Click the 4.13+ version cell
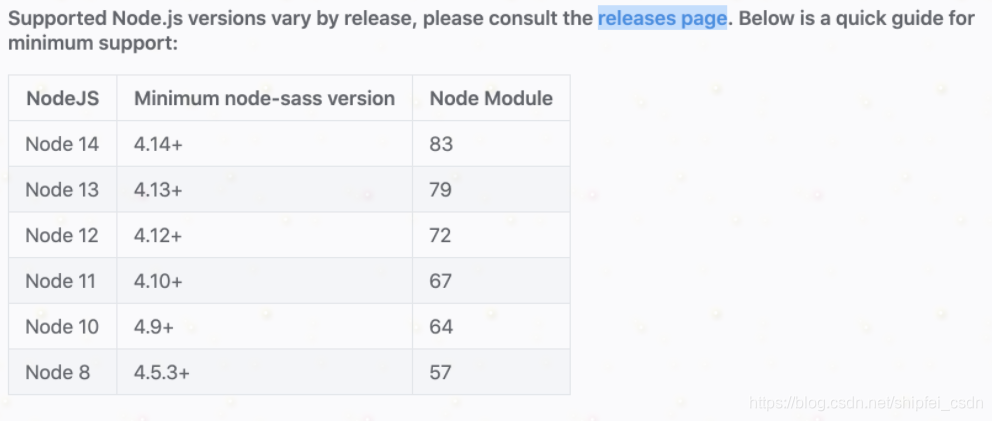 click(x=264, y=189)
